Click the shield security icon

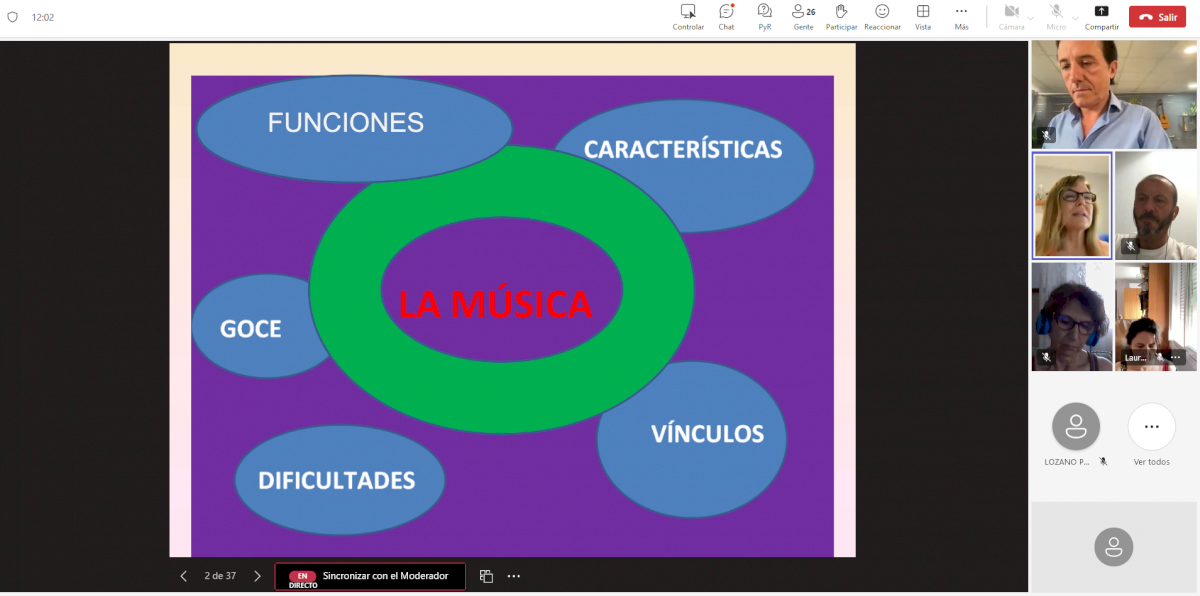coord(13,17)
